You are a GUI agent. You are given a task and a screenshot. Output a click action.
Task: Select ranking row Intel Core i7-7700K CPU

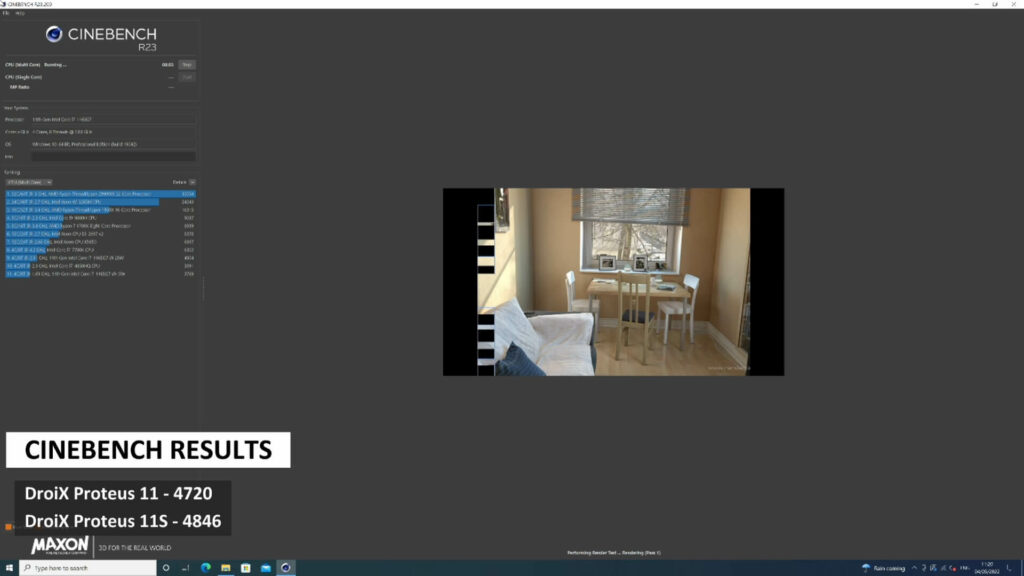(x=101, y=250)
